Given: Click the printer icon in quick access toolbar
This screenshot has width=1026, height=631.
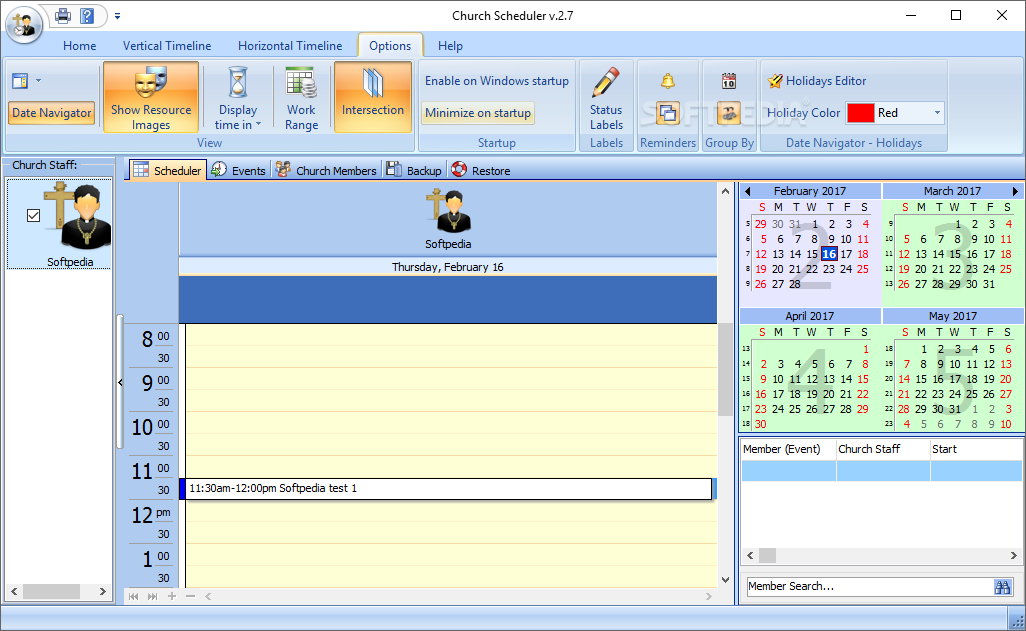Looking at the screenshot, I should pos(63,15).
